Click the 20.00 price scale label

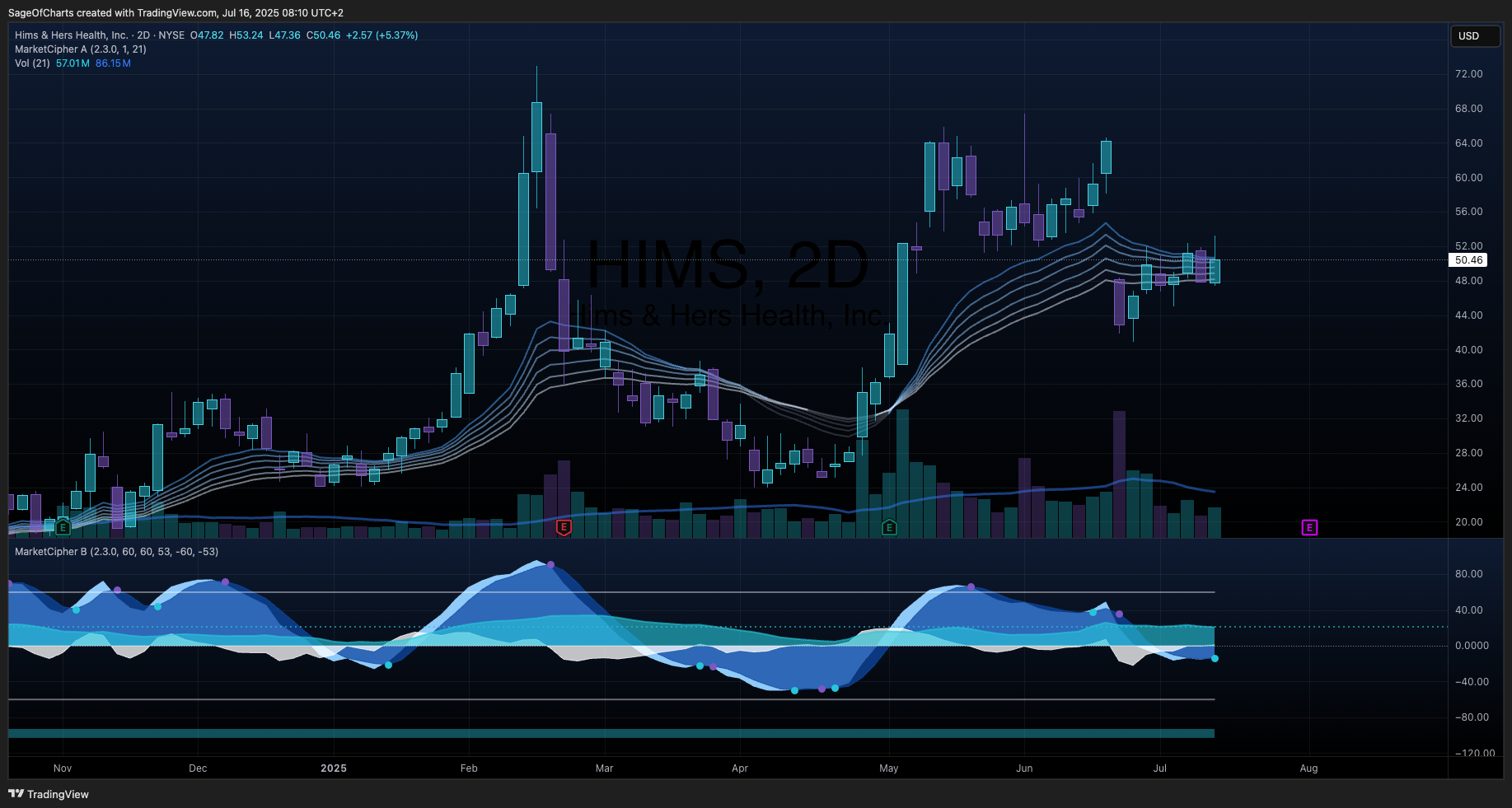[1468, 522]
